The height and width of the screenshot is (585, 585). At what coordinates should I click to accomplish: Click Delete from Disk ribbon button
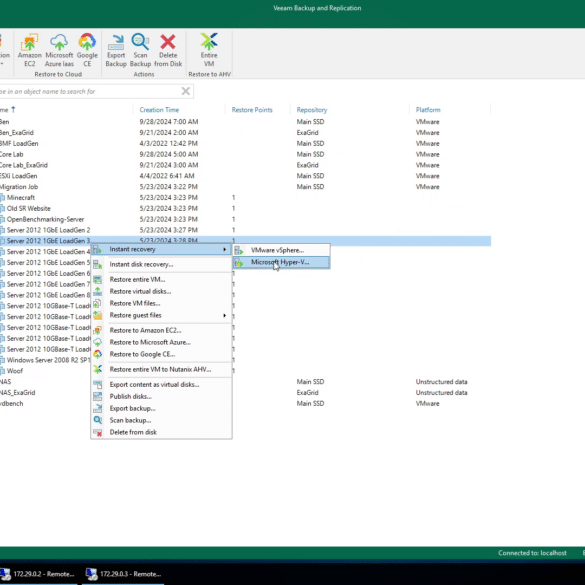pyautogui.click(x=168, y=50)
